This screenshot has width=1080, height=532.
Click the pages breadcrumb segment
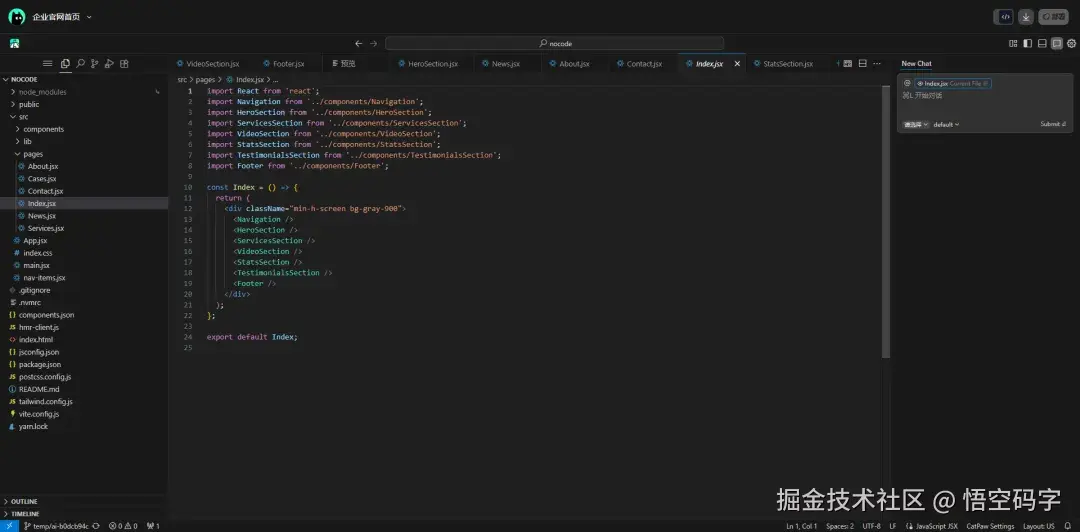pyautogui.click(x=205, y=80)
